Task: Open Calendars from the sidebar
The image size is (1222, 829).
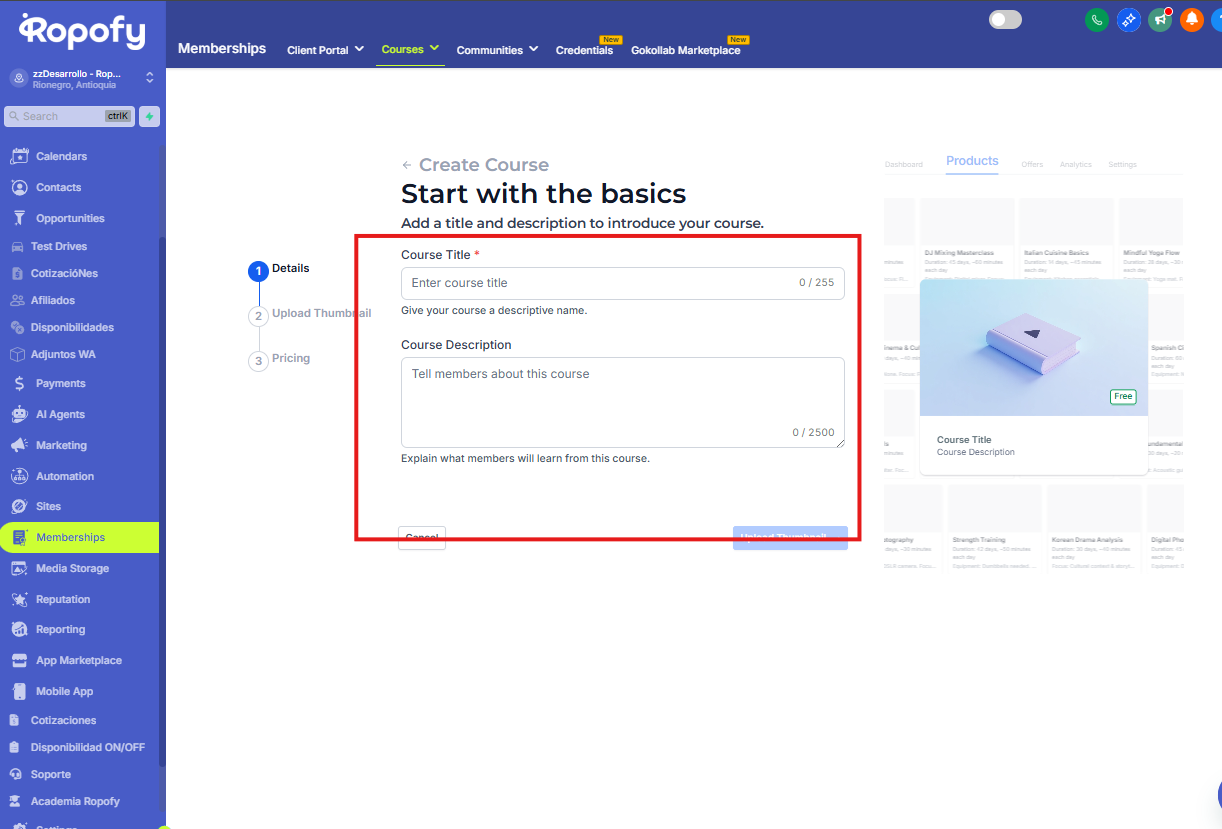Action: point(61,156)
